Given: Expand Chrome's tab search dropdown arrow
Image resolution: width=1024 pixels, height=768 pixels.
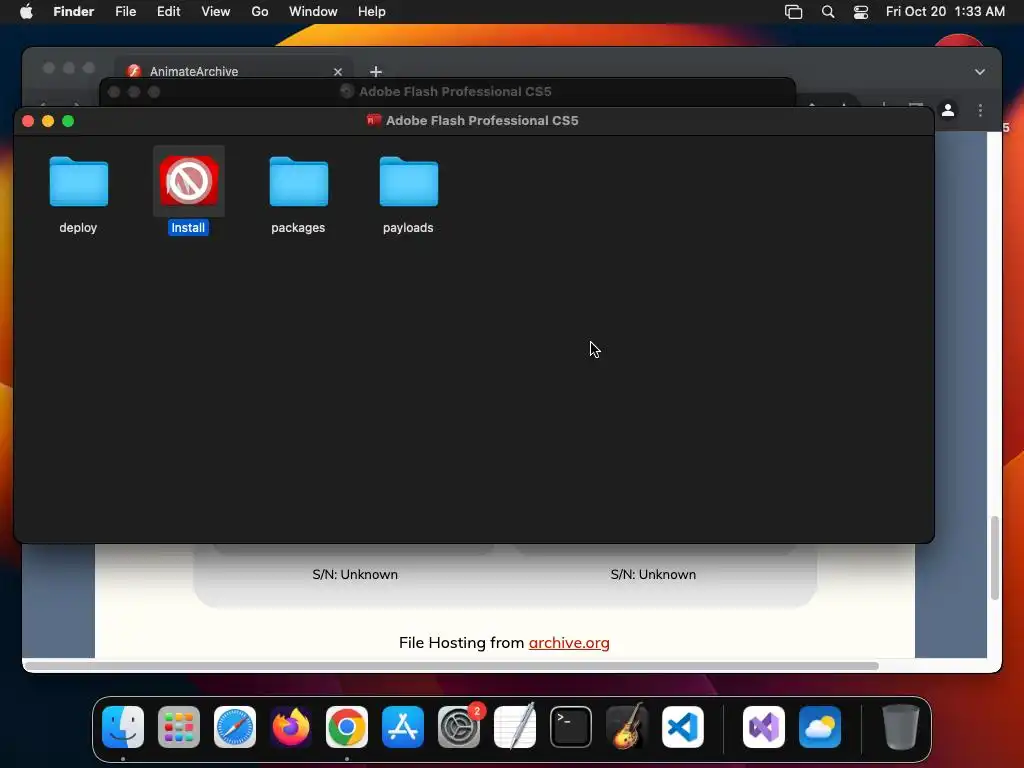Looking at the screenshot, I should point(980,72).
